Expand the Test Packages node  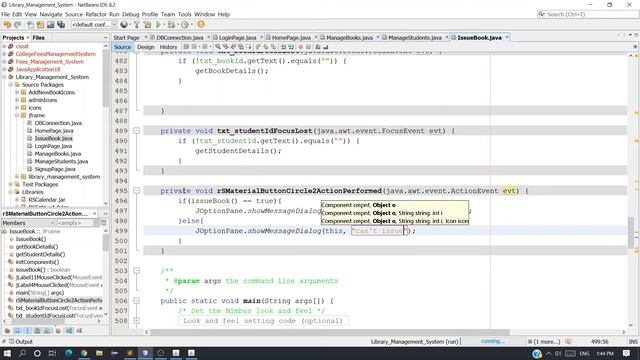11,184
